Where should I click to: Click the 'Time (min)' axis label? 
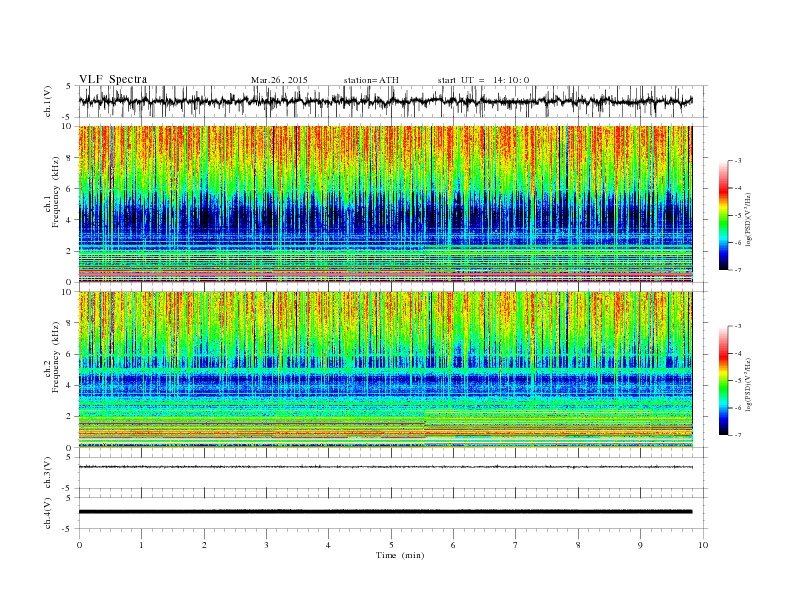point(400,555)
